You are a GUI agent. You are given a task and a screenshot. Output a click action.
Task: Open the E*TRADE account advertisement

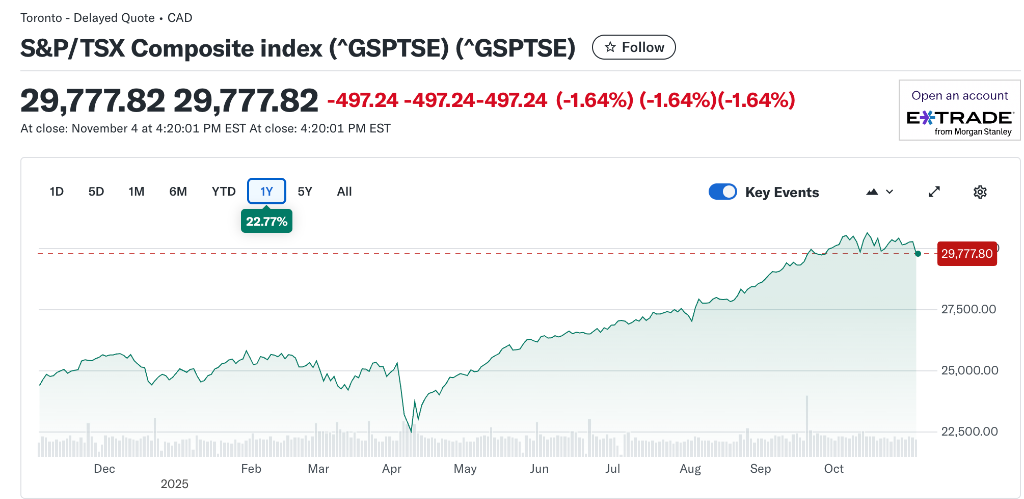coord(959,110)
